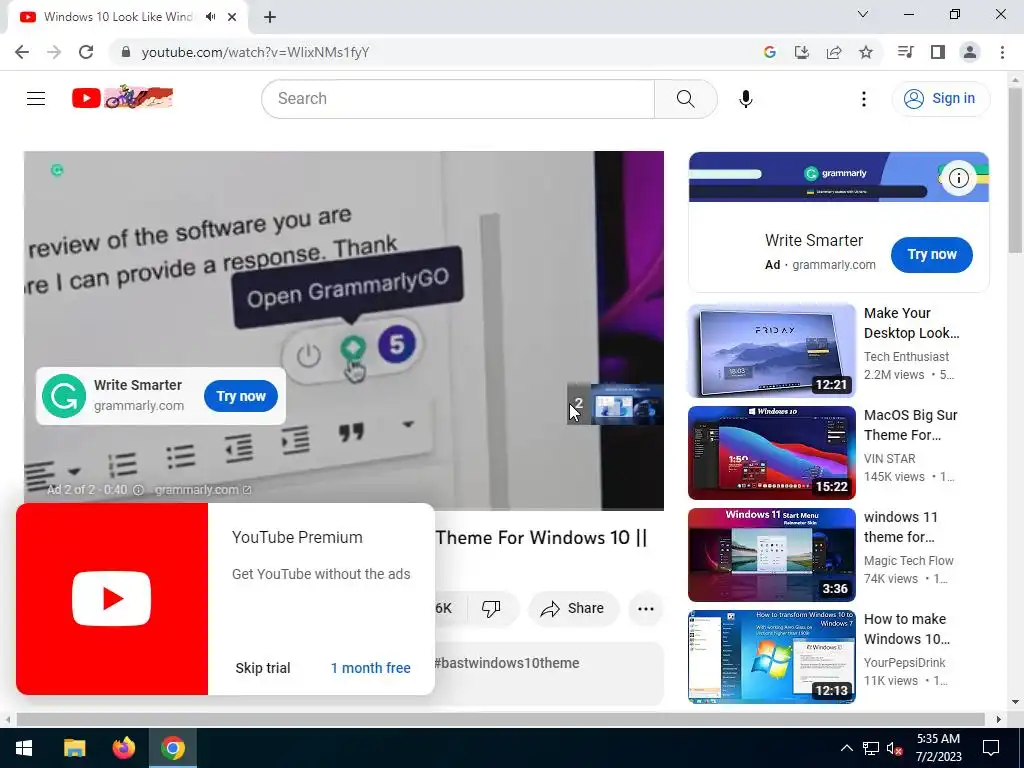This screenshot has width=1024, height=768.
Task: Sign in to YouTube
Action: point(940,99)
